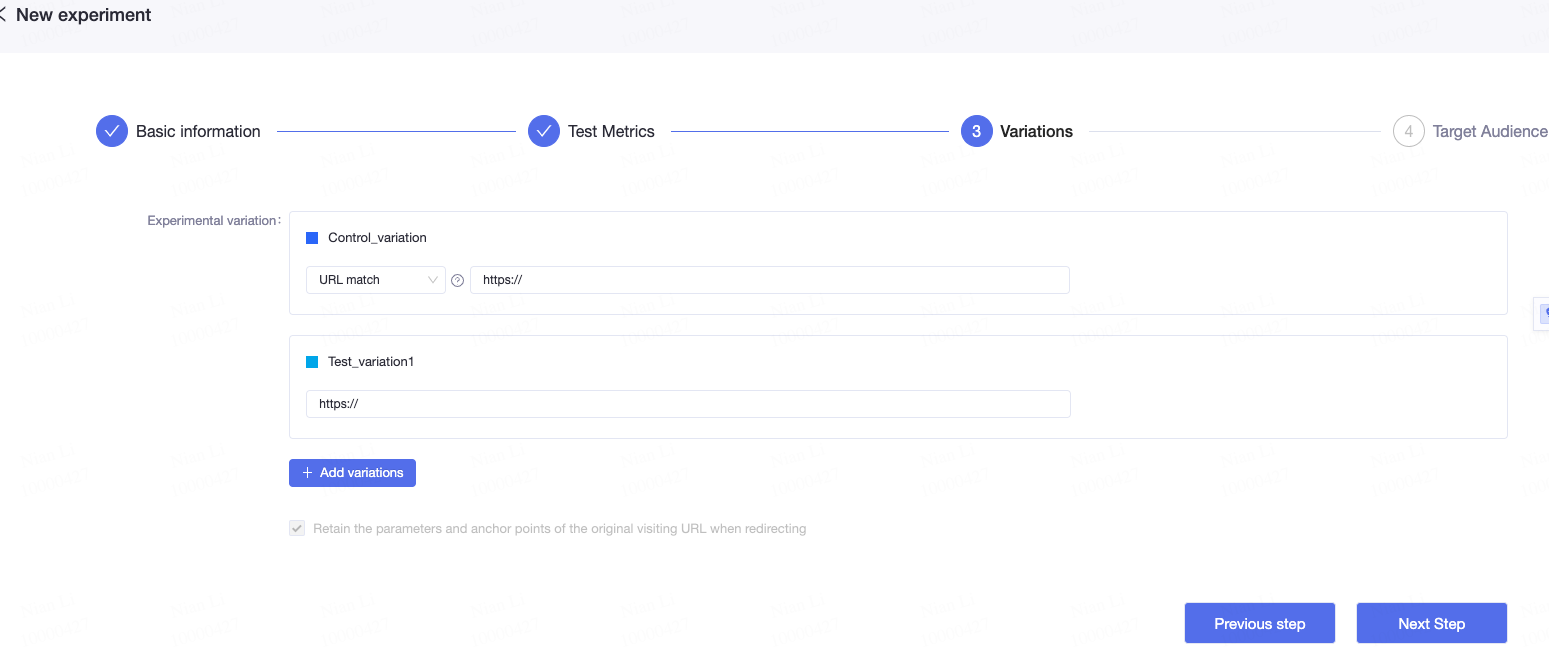The image size is (1549, 661).
Task: Go to the Basic information step label
Action: (x=198, y=131)
